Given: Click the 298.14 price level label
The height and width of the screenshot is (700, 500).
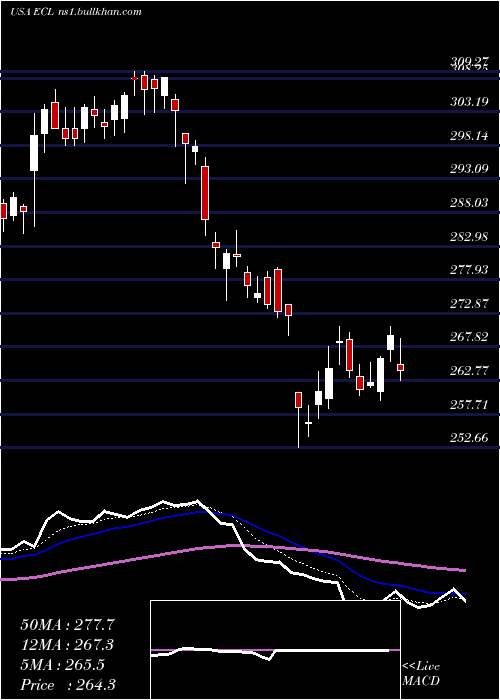Looking at the screenshot, I should point(469,135).
